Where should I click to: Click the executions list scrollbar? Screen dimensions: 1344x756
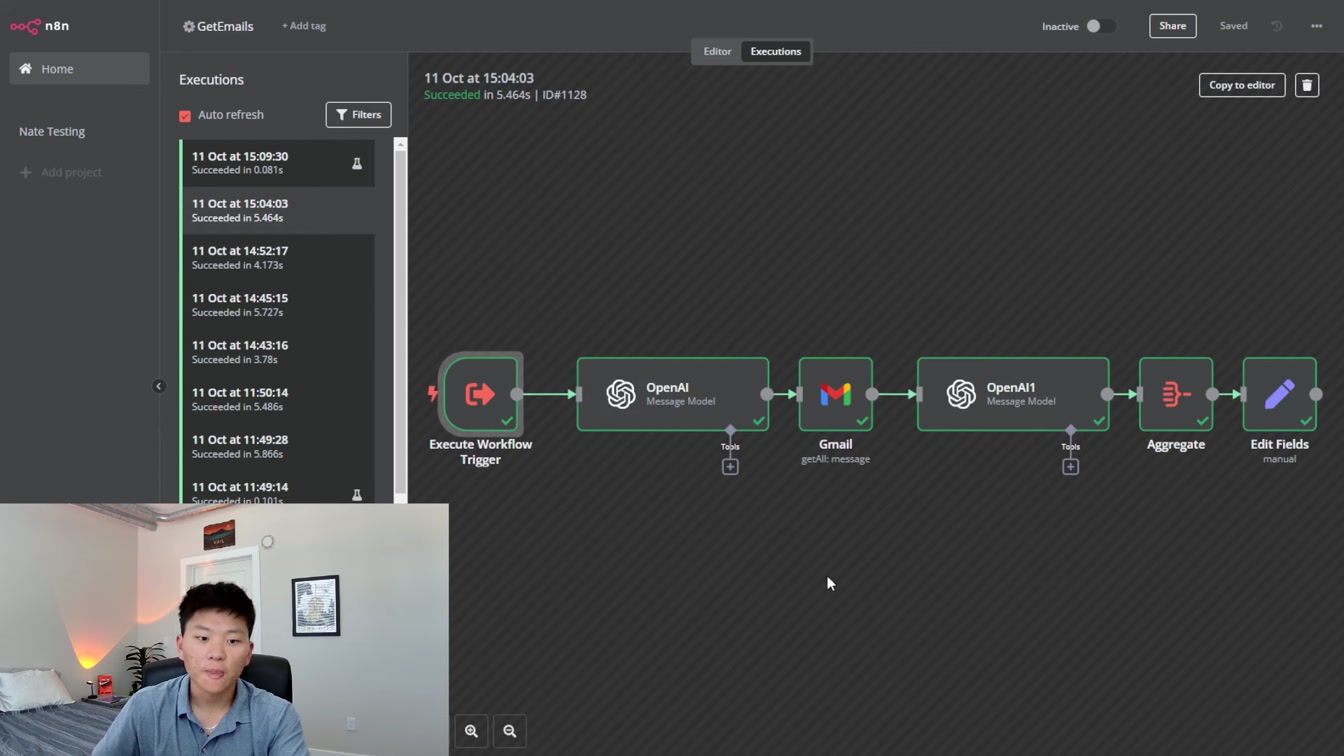pos(400,320)
